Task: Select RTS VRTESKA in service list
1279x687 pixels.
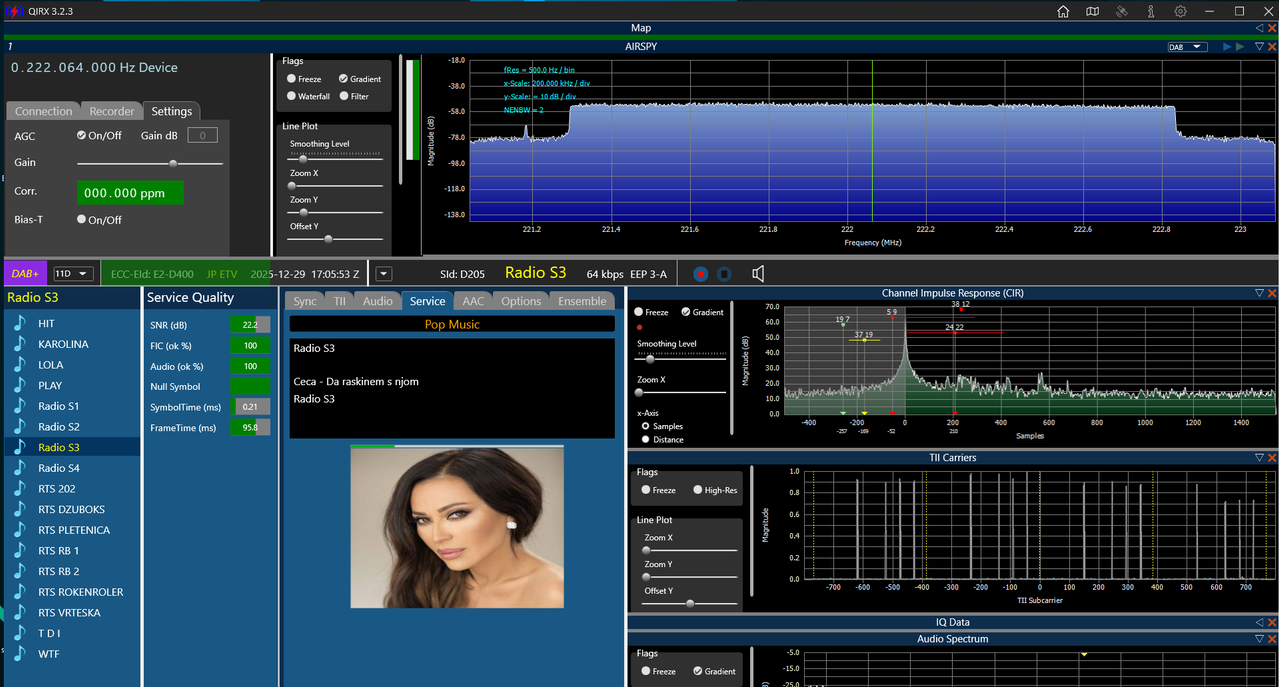Action: (71, 613)
